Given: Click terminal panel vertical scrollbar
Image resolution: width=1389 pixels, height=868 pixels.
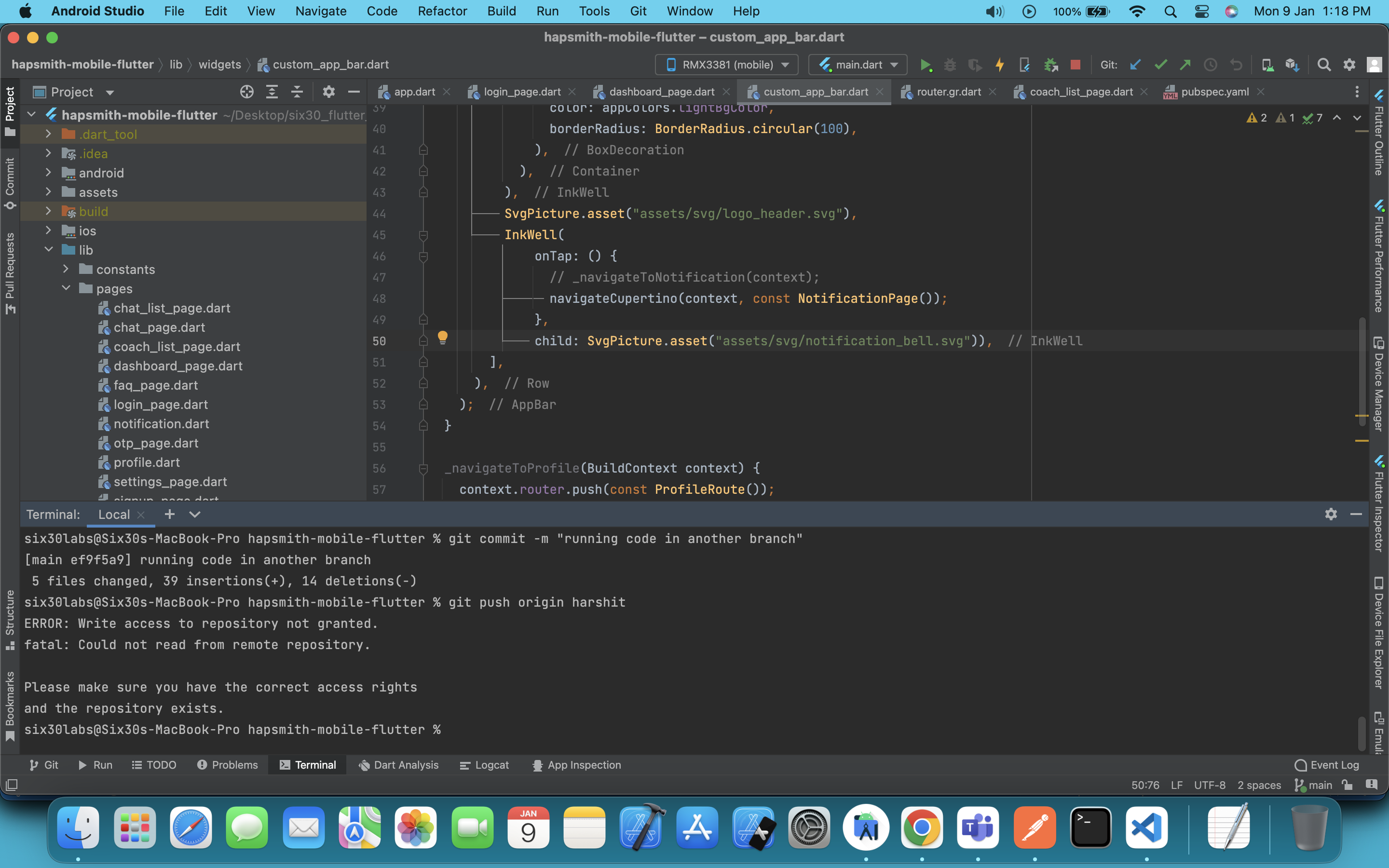Looking at the screenshot, I should (x=1362, y=732).
